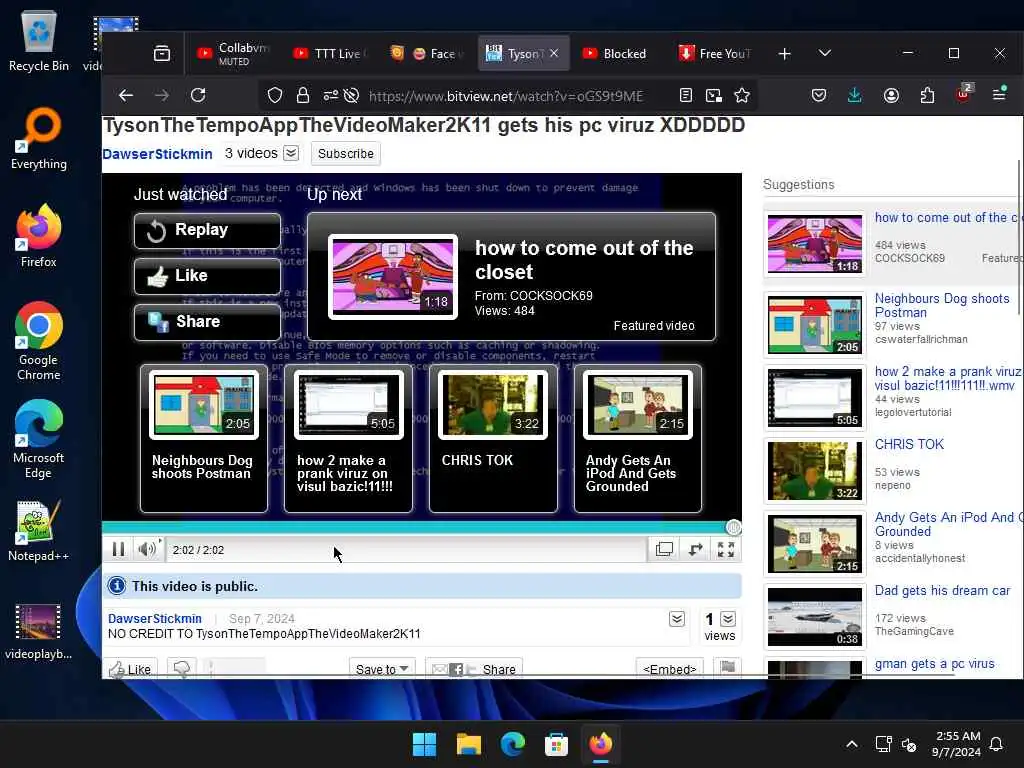Image resolution: width=1024 pixels, height=768 pixels.
Task: Reload the page with refresh icon
Action: (x=198, y=95)
